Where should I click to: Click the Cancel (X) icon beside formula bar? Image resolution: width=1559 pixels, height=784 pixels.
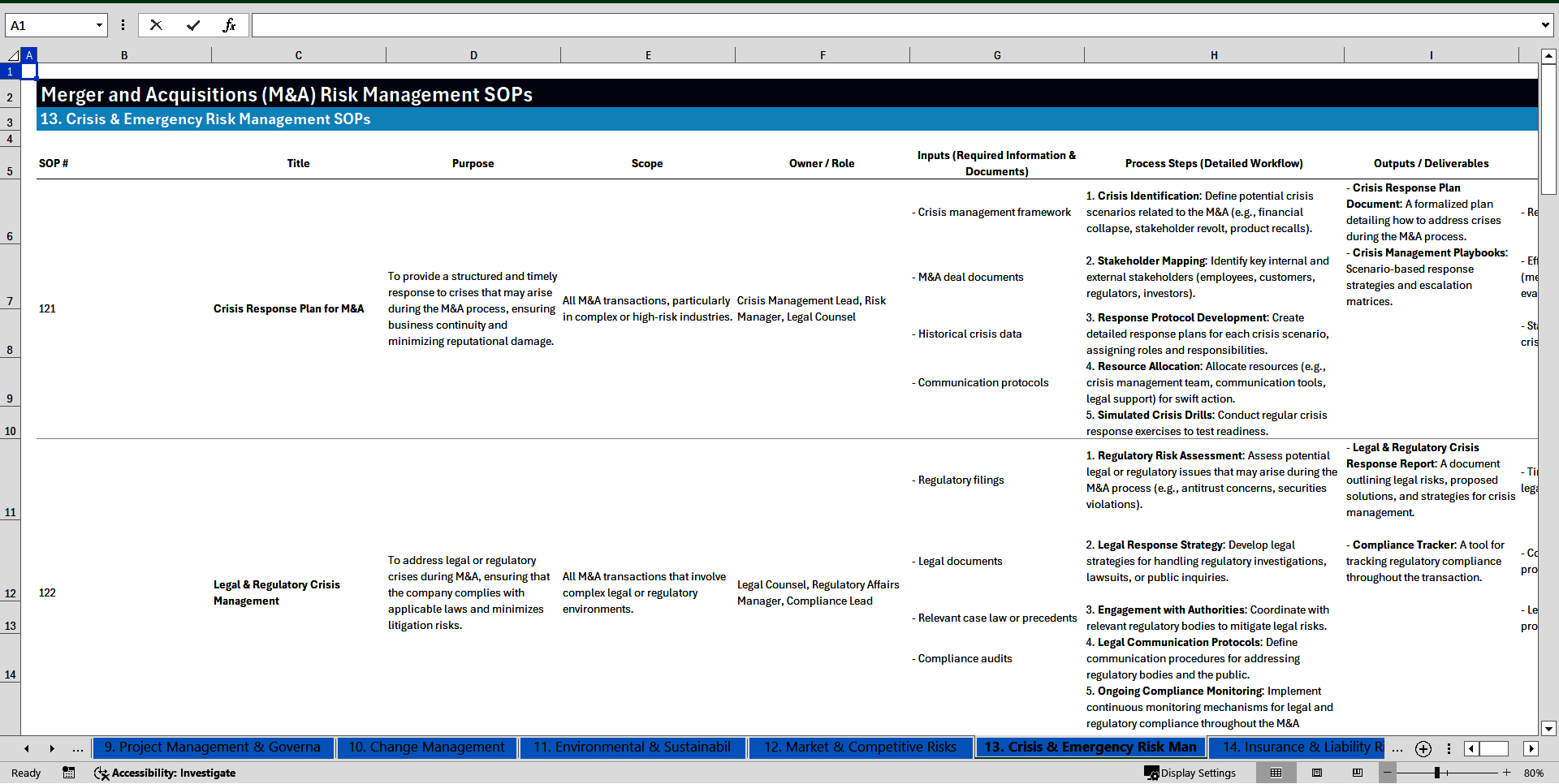(156, 25)
